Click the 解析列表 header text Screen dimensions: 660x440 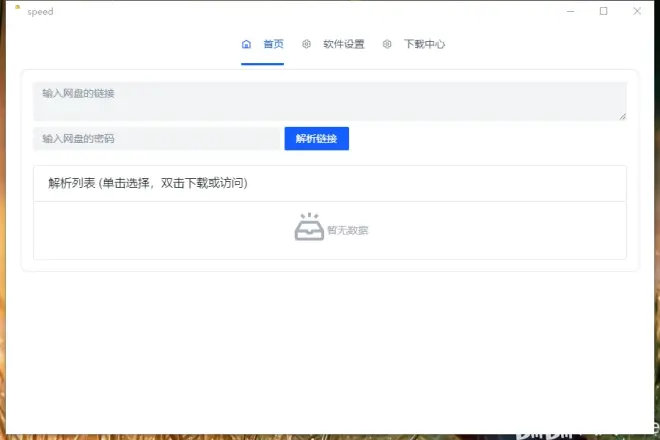(x=148, y=183)
